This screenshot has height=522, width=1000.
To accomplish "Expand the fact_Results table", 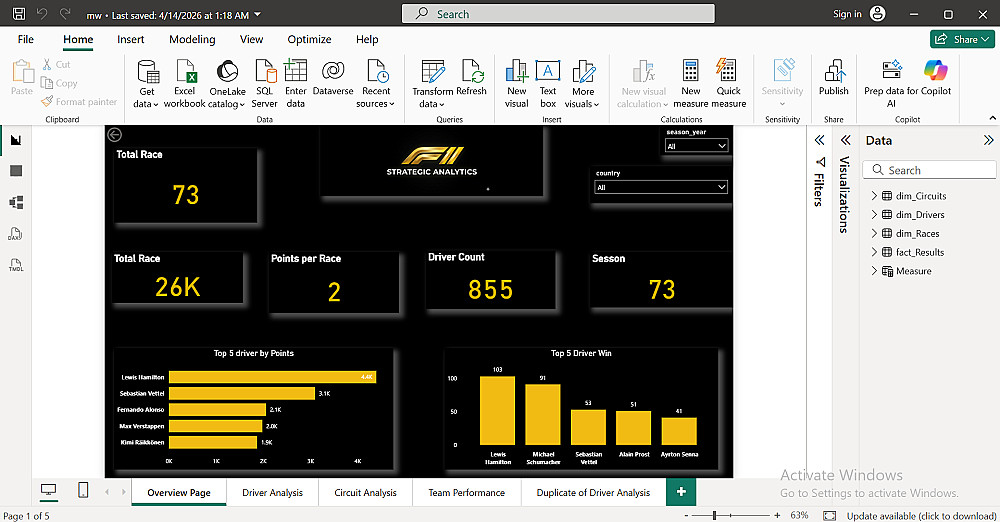I will (x=874, y=252).
